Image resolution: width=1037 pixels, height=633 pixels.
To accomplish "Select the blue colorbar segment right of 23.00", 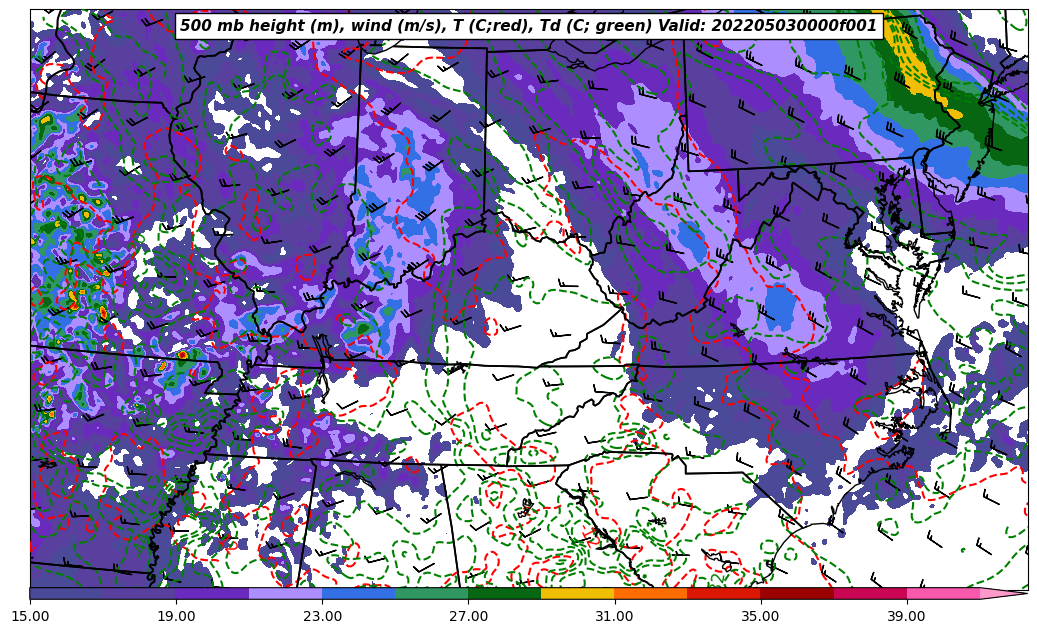I will click(358, 593).
